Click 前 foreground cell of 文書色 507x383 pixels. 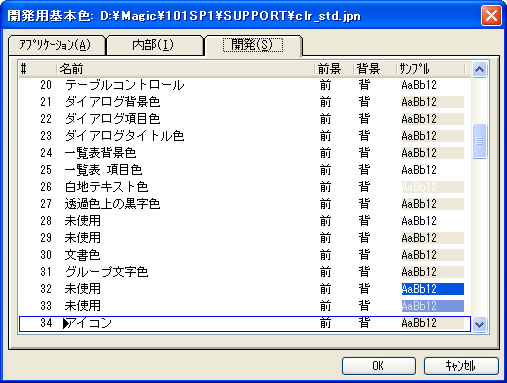point(326,255)
